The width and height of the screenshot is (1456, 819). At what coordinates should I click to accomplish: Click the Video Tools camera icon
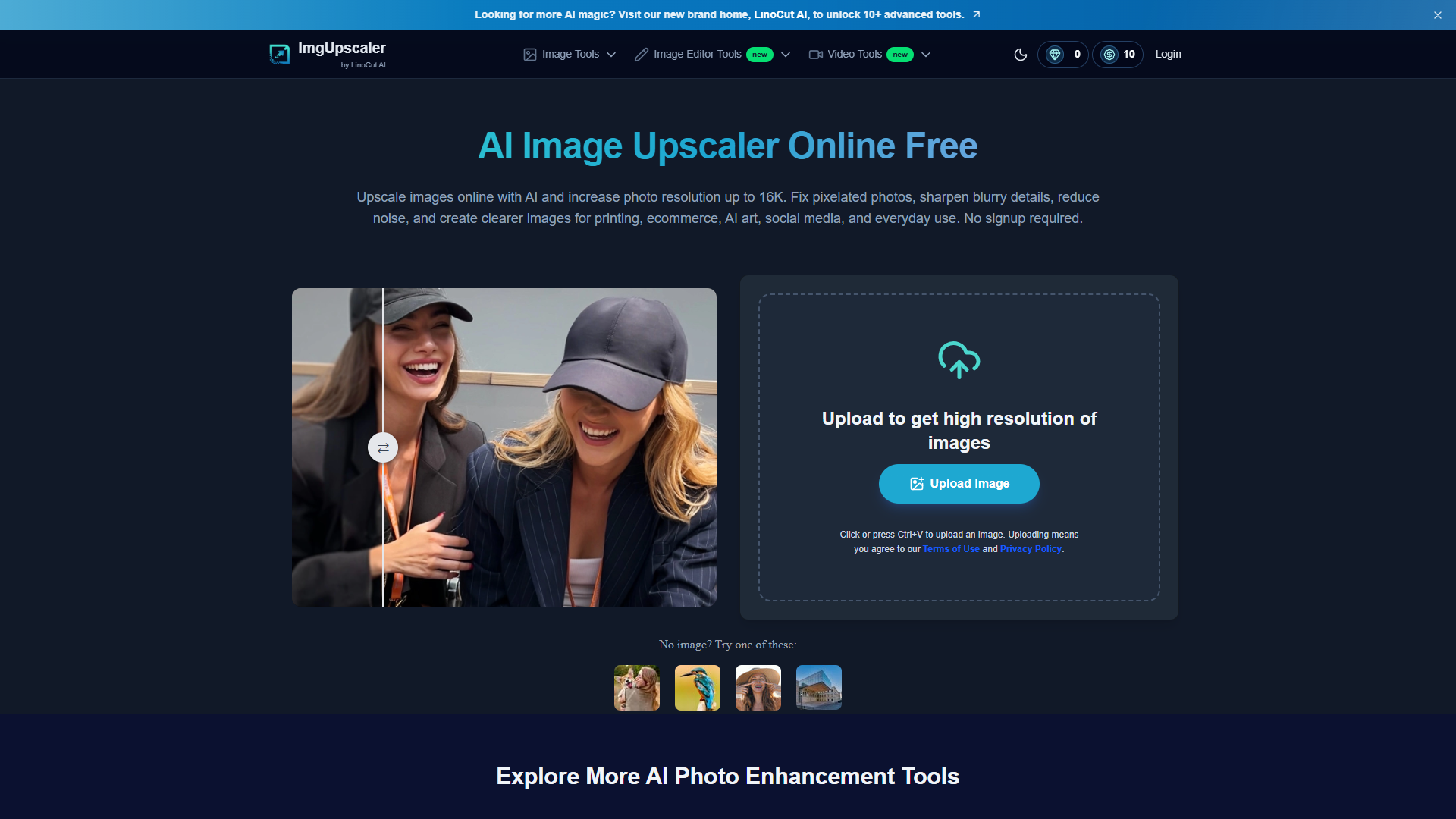pyautogui.click(x=816, y=55)
